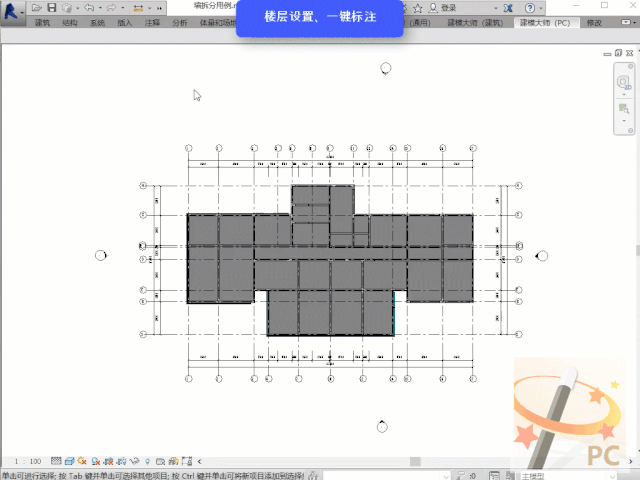Expand the zoom tool dropdown arrow
The height and width of the screenshot is (480, 640).
[x=624, y=121]
